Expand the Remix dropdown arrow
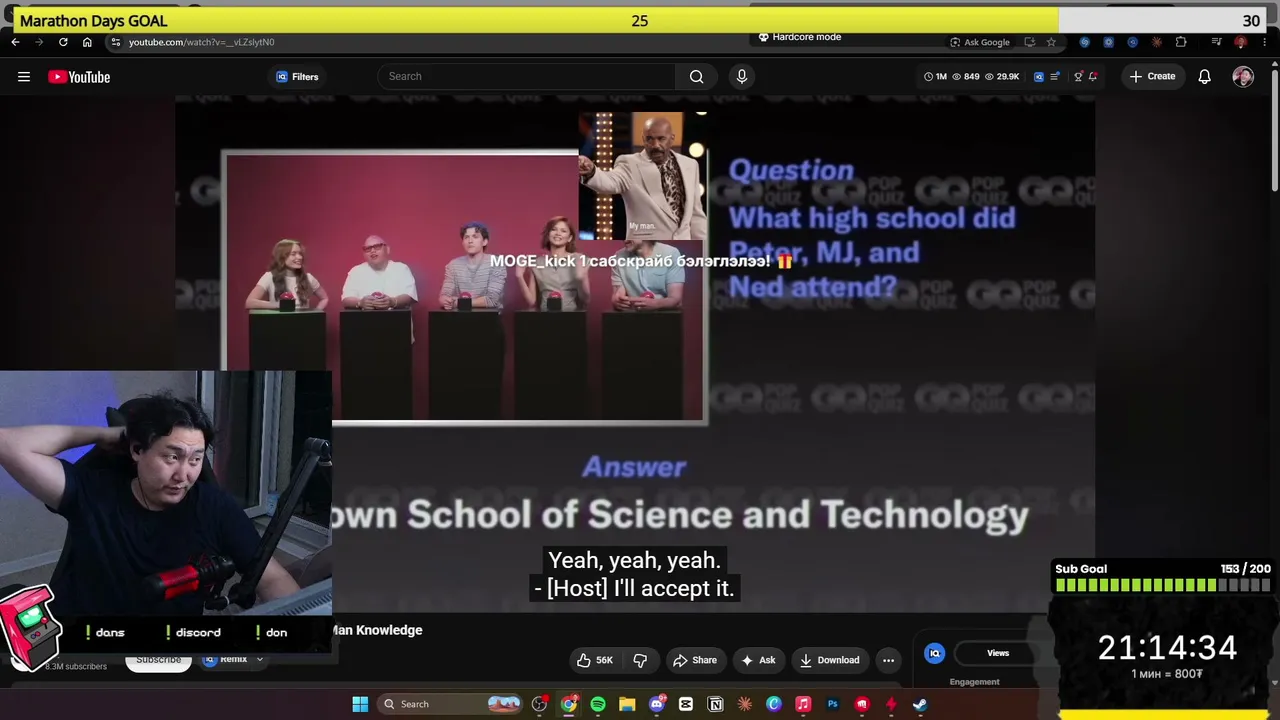Screen dimensions: 1280x720 pyautogui.click(x=259, y=660)
